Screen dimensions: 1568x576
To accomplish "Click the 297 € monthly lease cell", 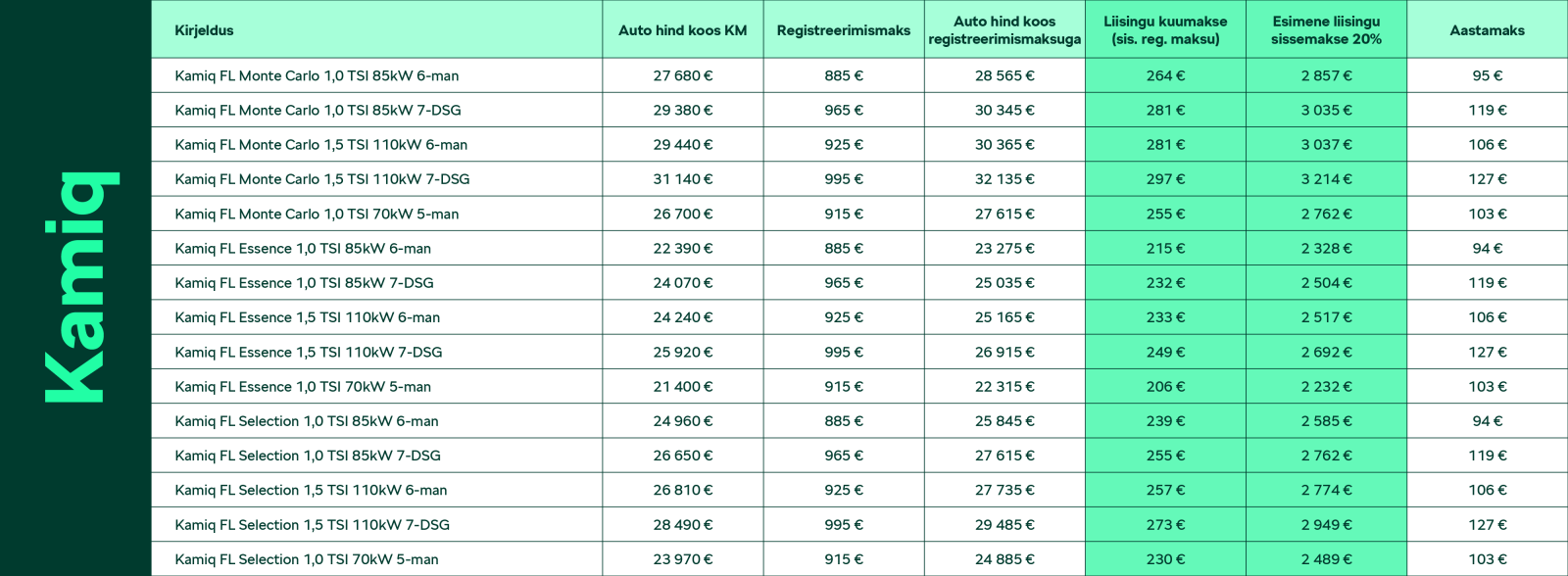I will click(x=1165, y=179).
